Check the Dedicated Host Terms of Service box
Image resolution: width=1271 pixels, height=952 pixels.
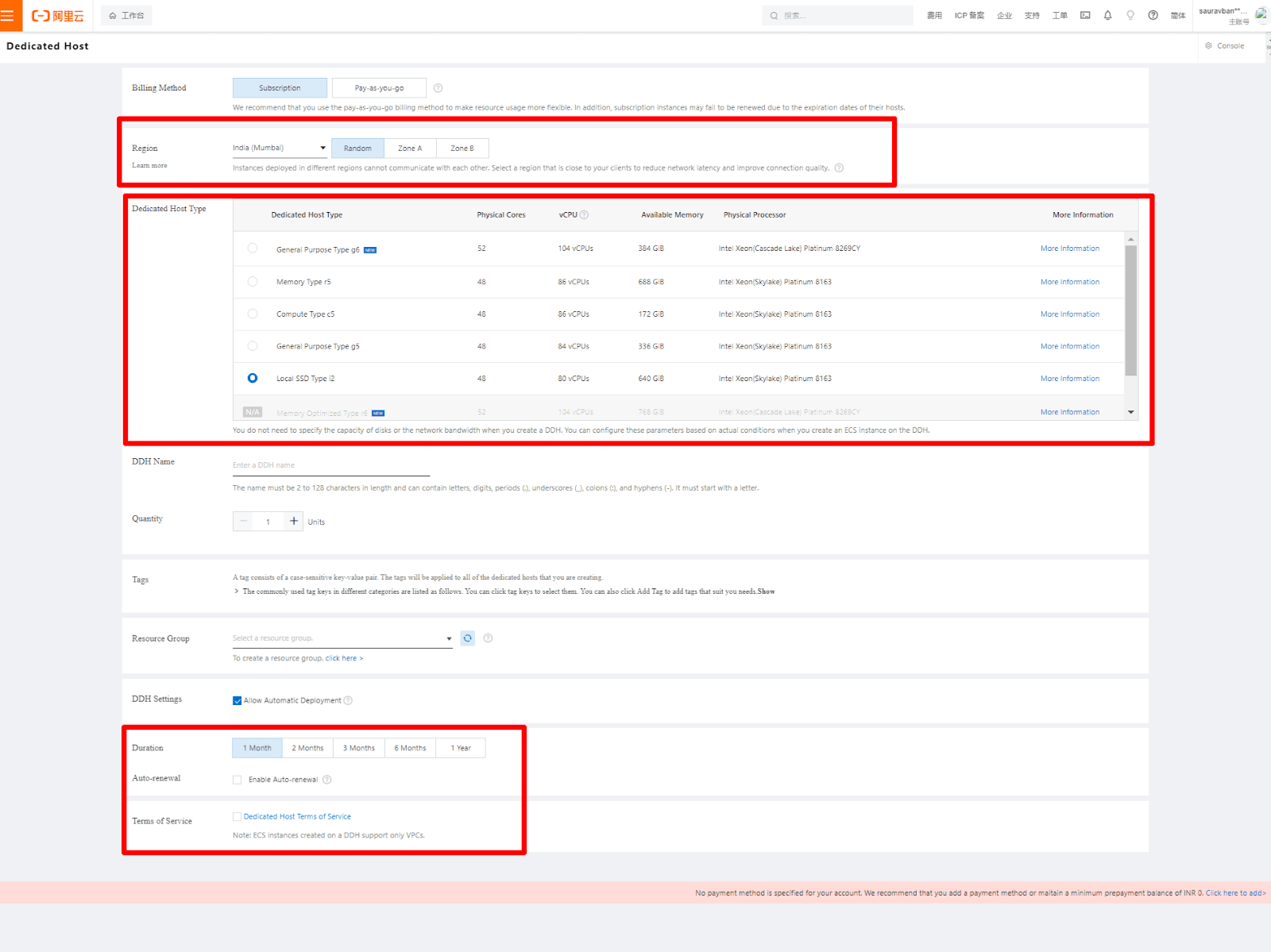237,816
